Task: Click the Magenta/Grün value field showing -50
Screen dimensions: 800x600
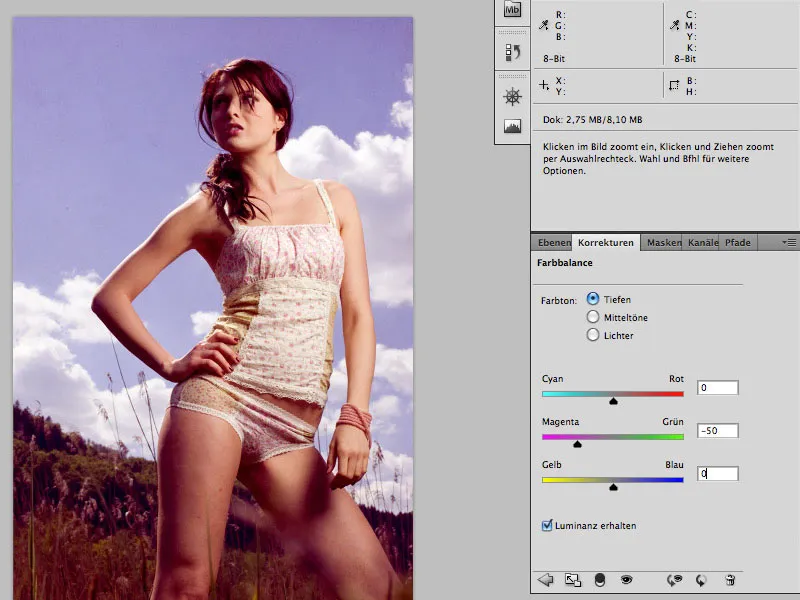Action: click(x=717, y=431)
